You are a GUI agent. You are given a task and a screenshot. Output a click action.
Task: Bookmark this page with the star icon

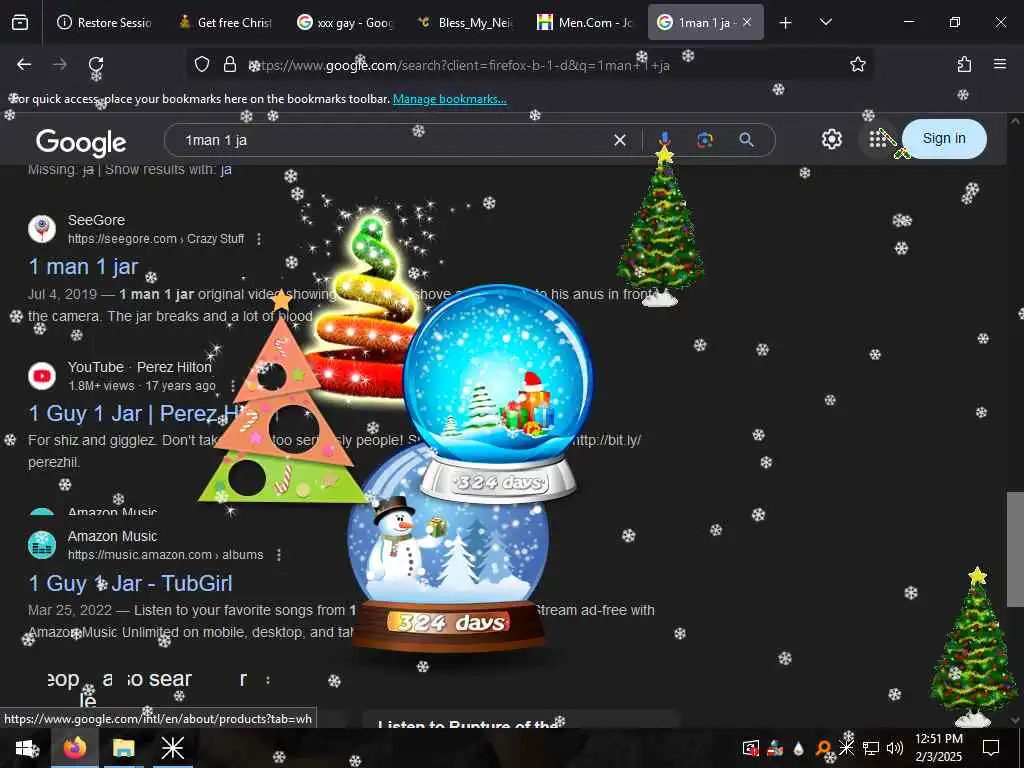(857, 64)
